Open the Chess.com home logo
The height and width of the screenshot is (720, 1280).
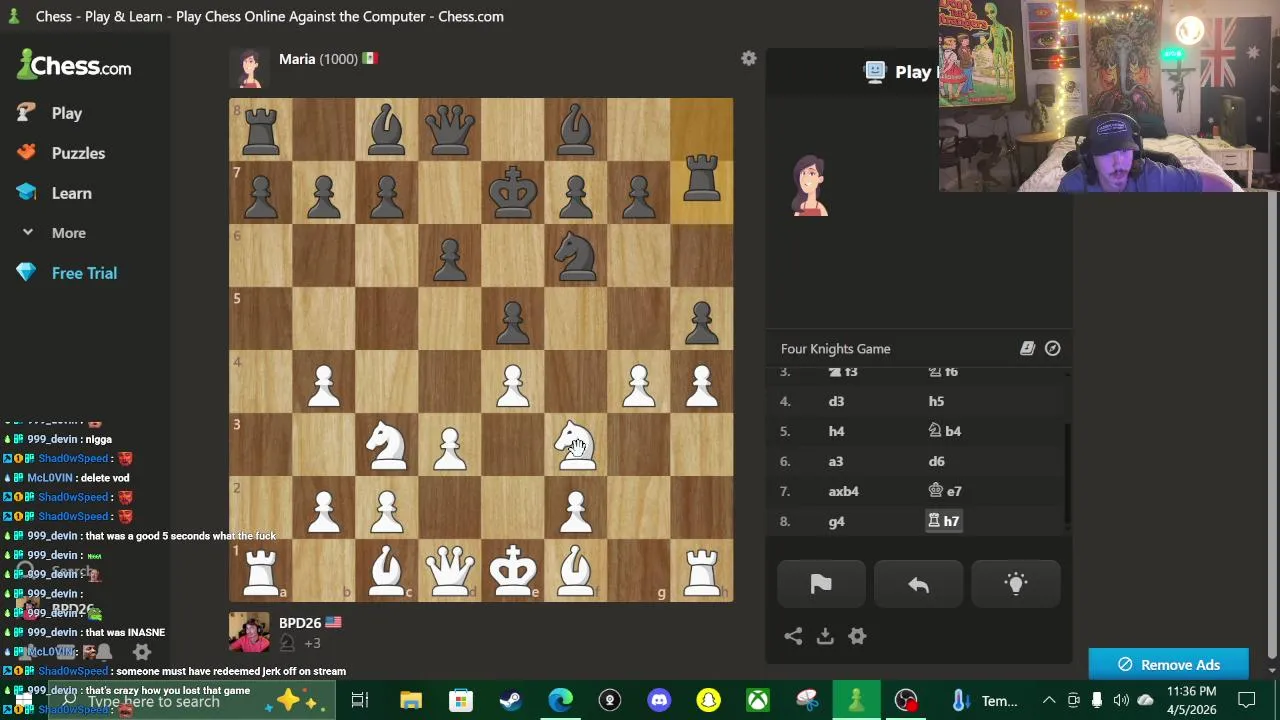click(x=74, y=66)
